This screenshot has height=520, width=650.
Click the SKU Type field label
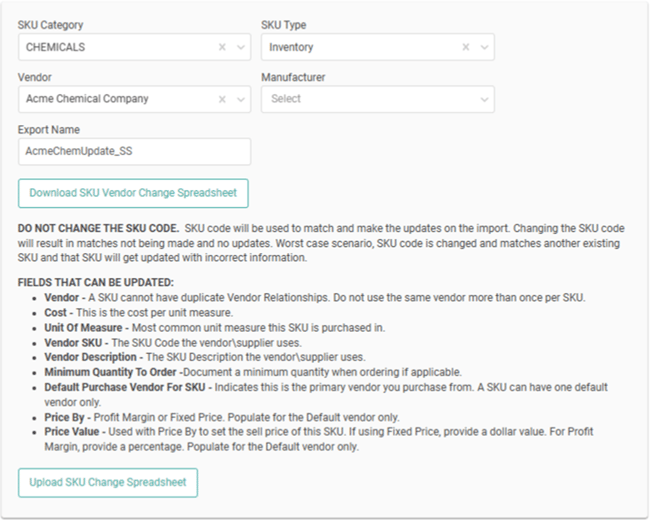point(289,25)
